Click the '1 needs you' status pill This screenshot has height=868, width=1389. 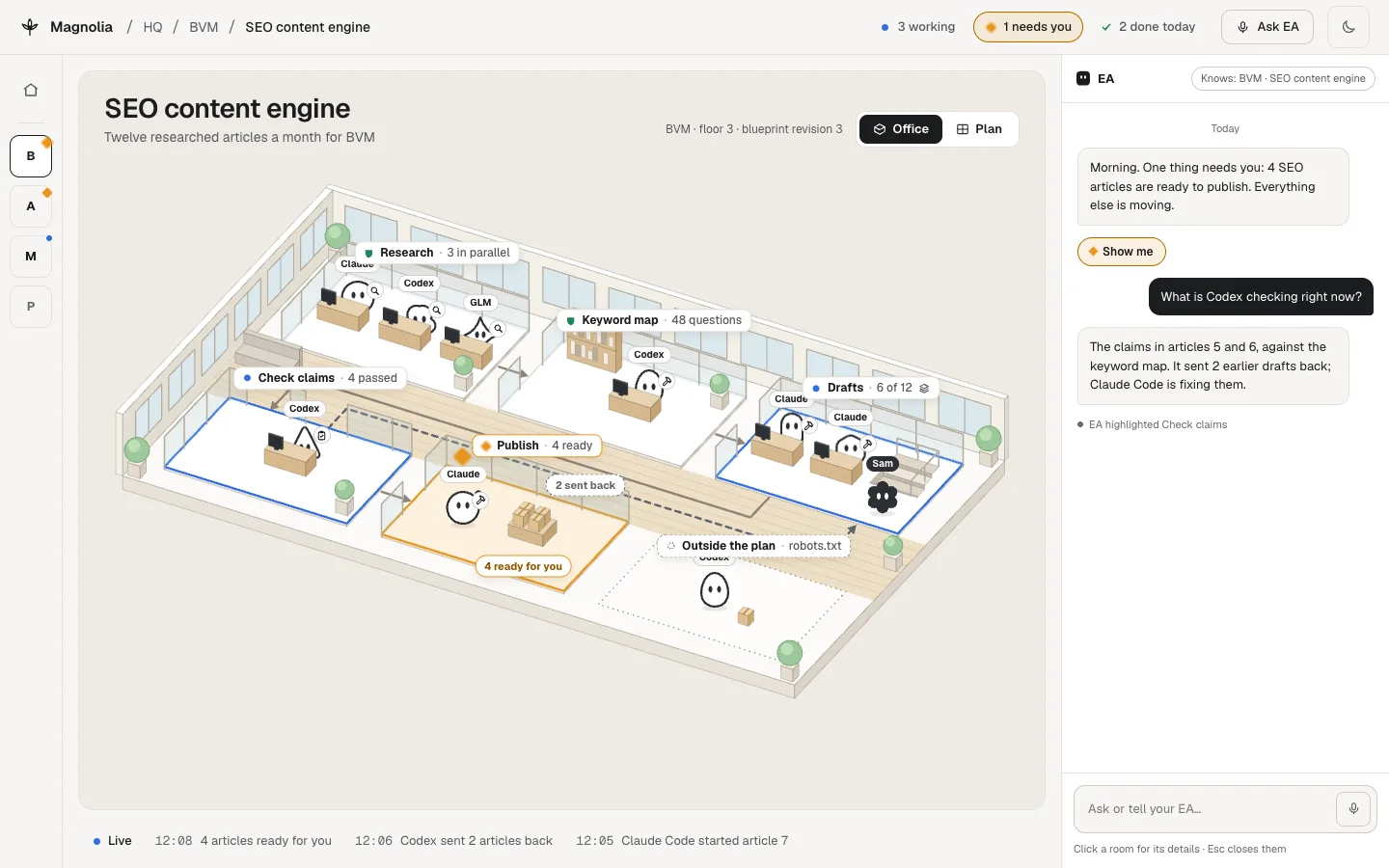pos(1028,27)
